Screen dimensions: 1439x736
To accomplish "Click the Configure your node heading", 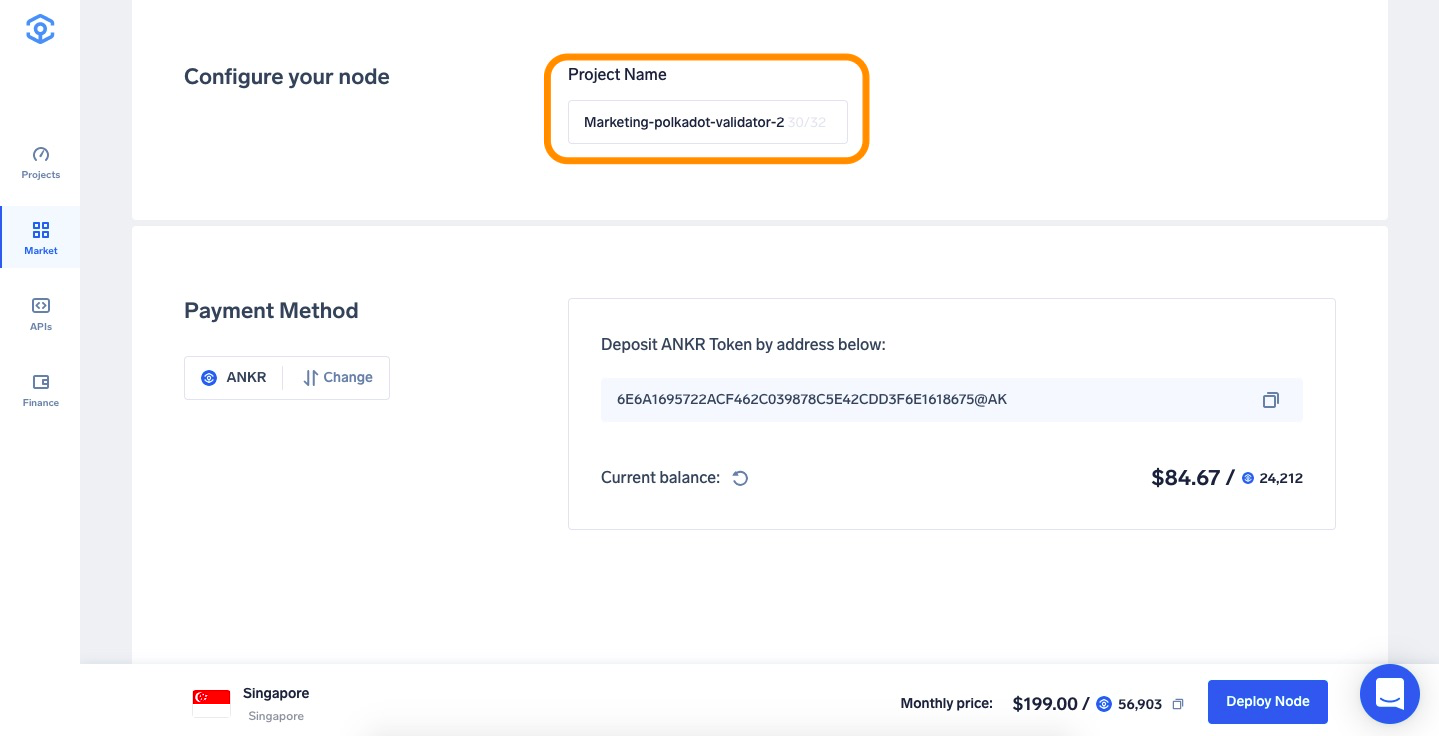I will [x=287, y=77].
